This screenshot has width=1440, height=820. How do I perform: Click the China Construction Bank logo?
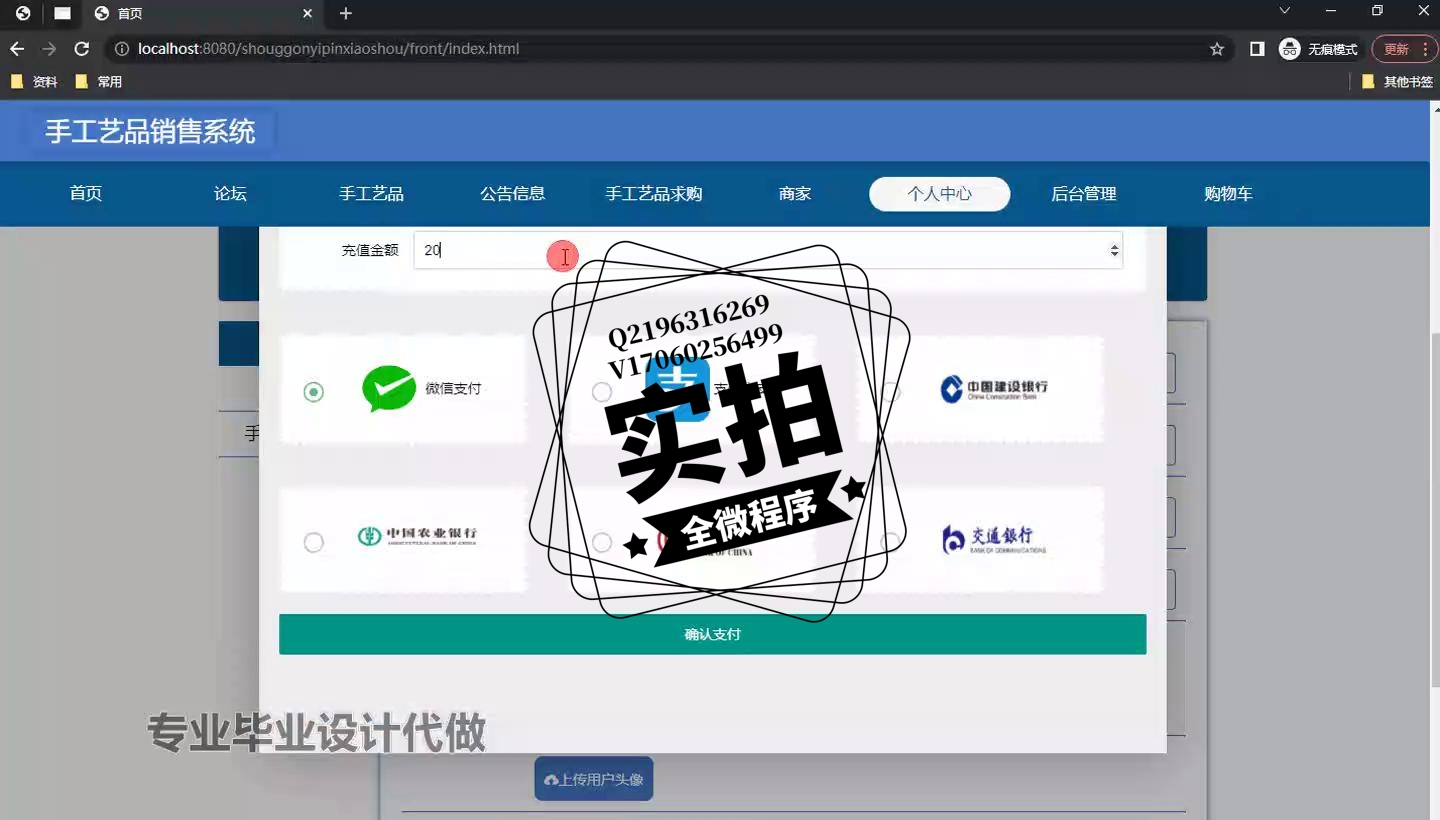tap(994, 389)
